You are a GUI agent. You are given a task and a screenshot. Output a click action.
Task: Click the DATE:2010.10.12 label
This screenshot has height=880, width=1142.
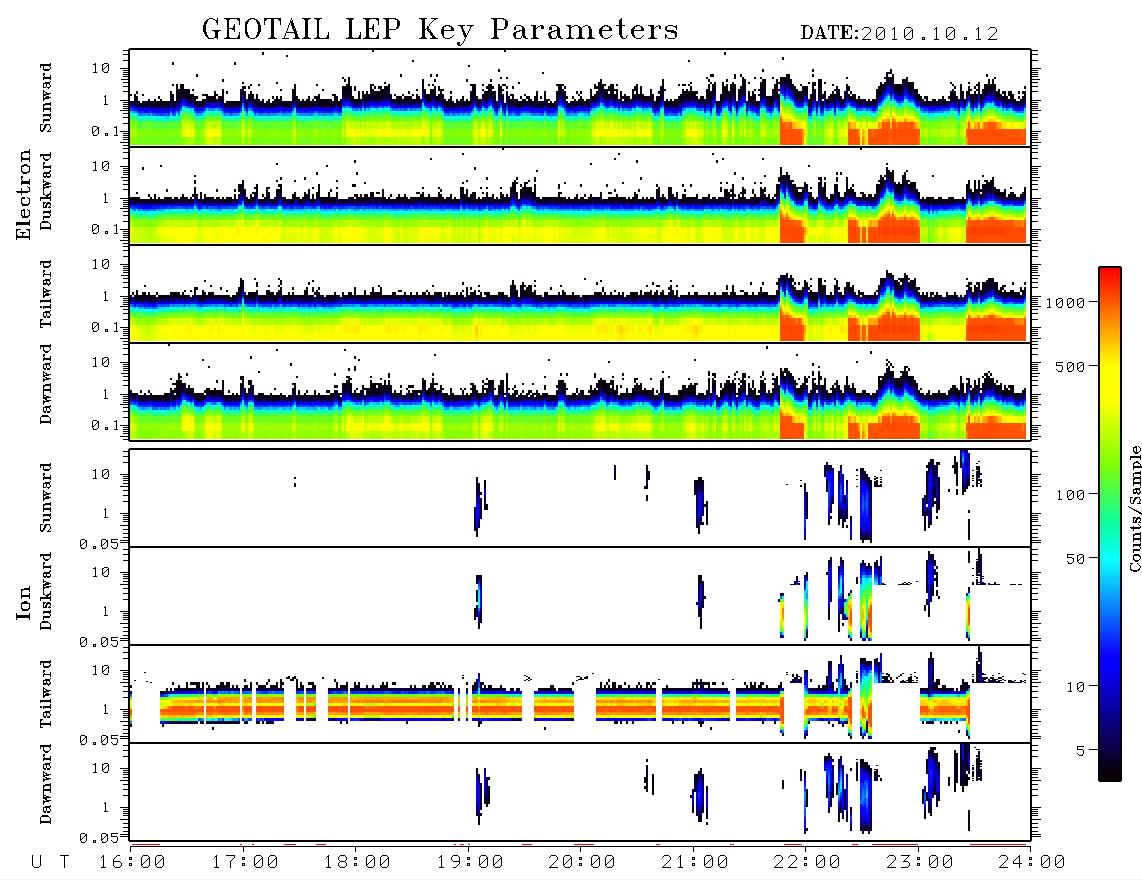coord(899,34)
